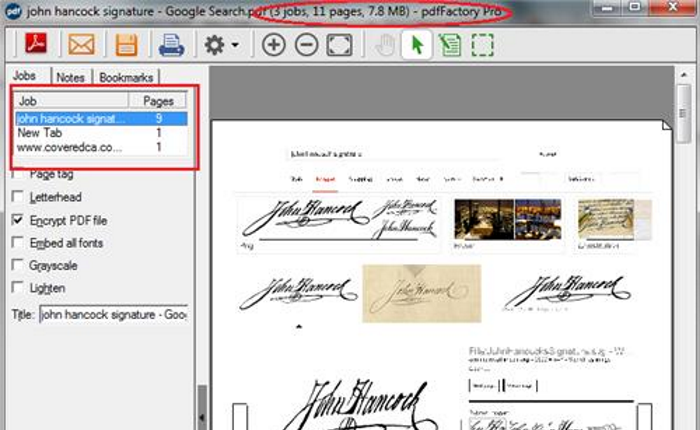Sort by the Job column header
Viewport: 700px width, 430px height.
71,101
